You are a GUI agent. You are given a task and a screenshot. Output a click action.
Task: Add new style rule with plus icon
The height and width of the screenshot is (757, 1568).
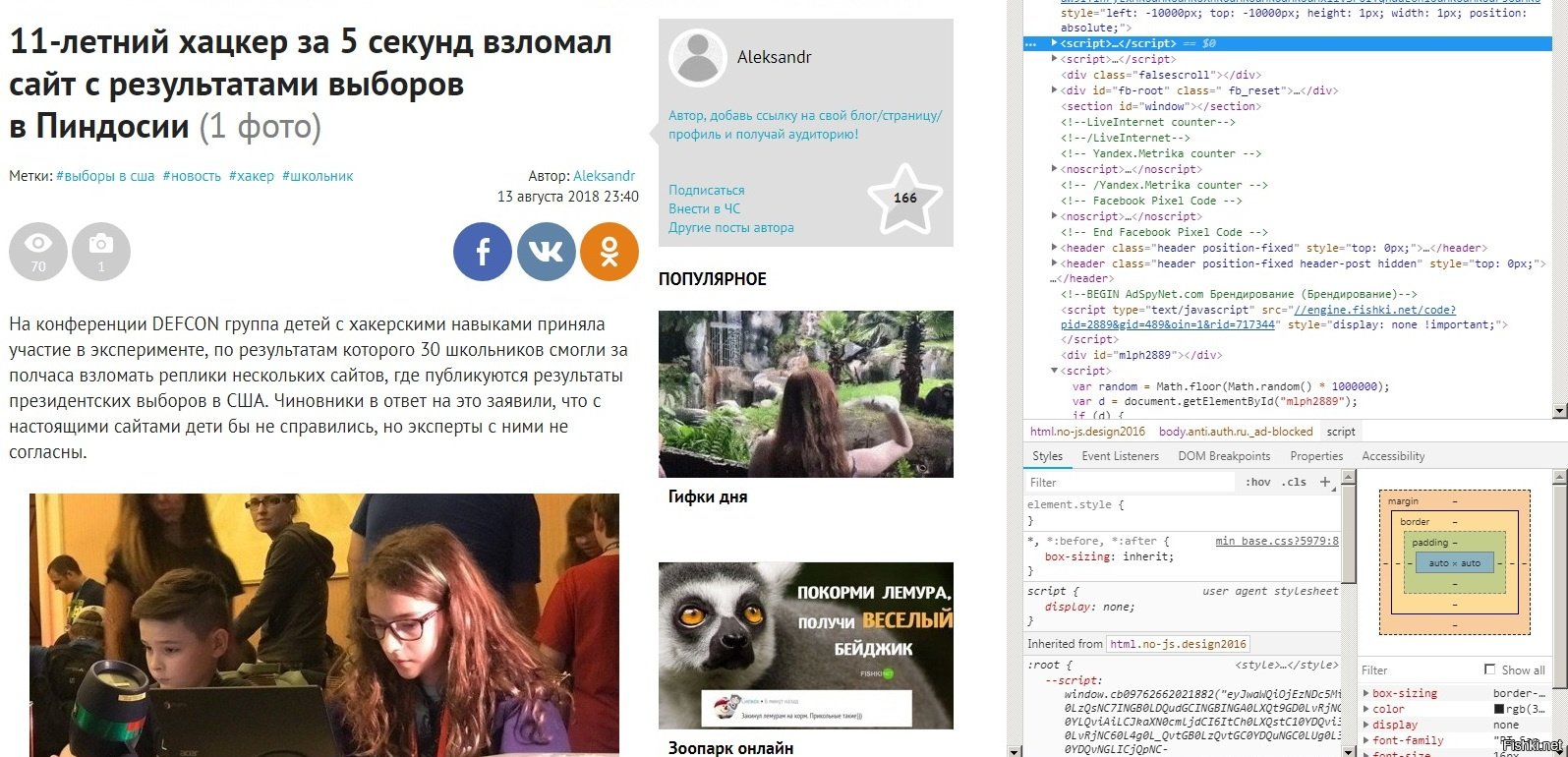point(1325,482)
